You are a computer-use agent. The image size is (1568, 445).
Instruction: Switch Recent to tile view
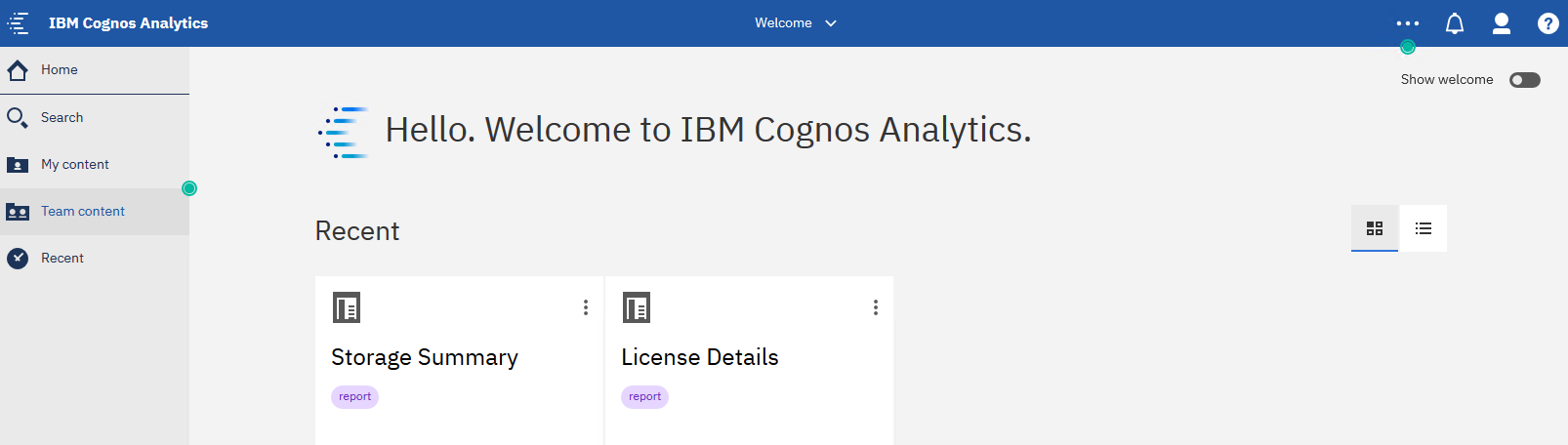(x=1374, y=228)
